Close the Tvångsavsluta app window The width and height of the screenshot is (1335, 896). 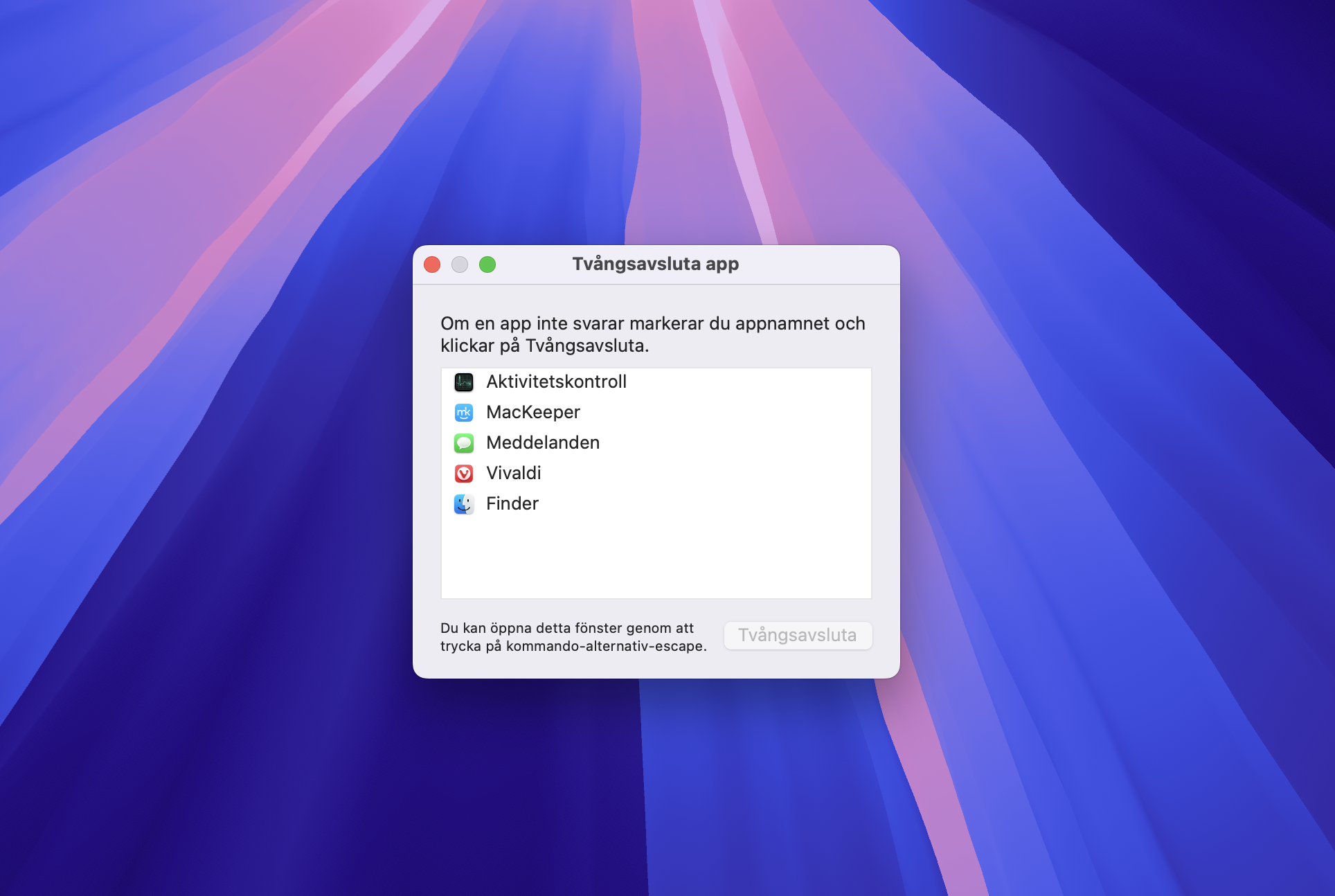[432, 265]
